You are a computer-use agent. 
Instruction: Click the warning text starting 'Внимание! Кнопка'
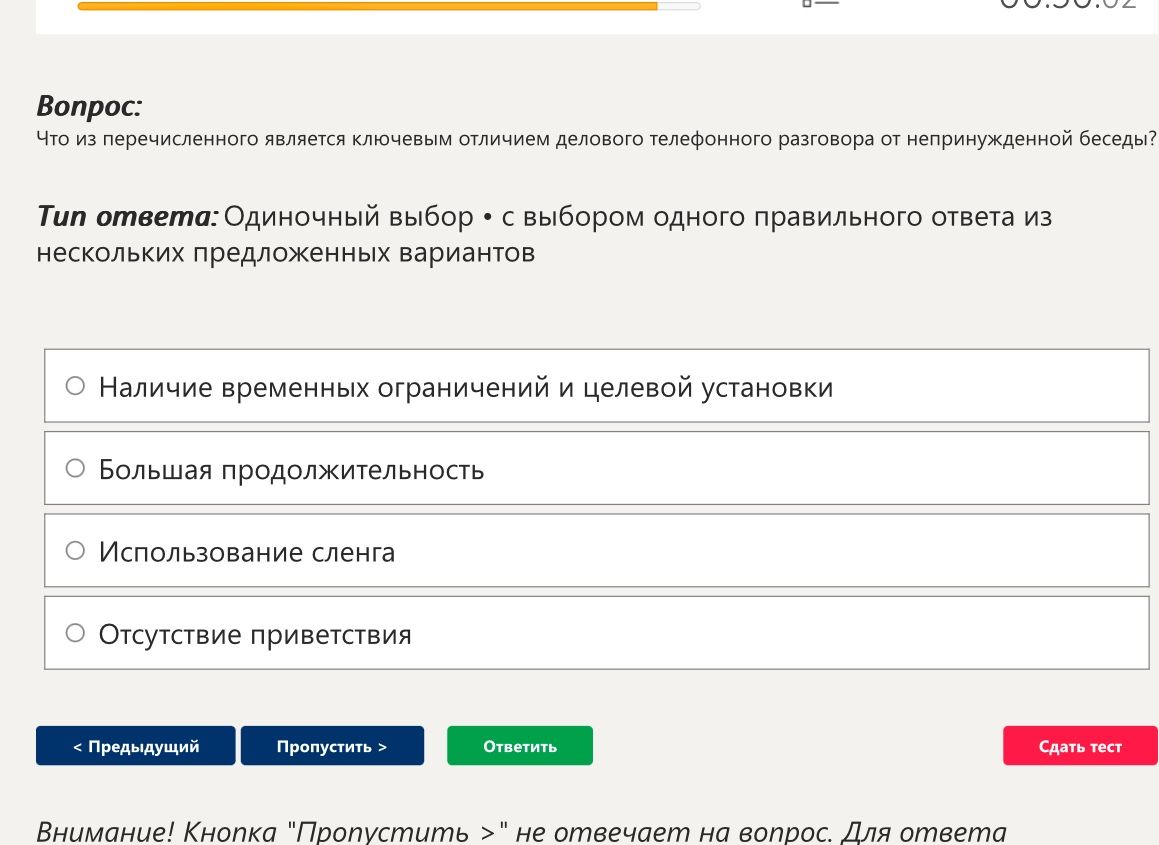point(521,832)
